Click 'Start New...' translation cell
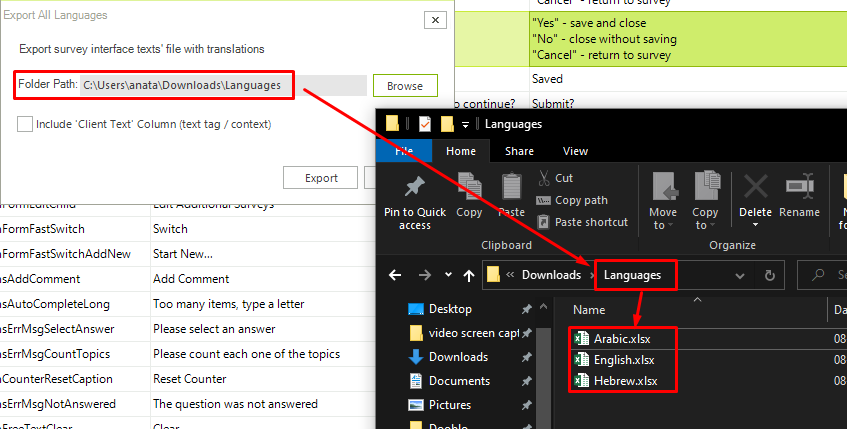The height and width of the screenshot is (429, 847). coord(183,254)
